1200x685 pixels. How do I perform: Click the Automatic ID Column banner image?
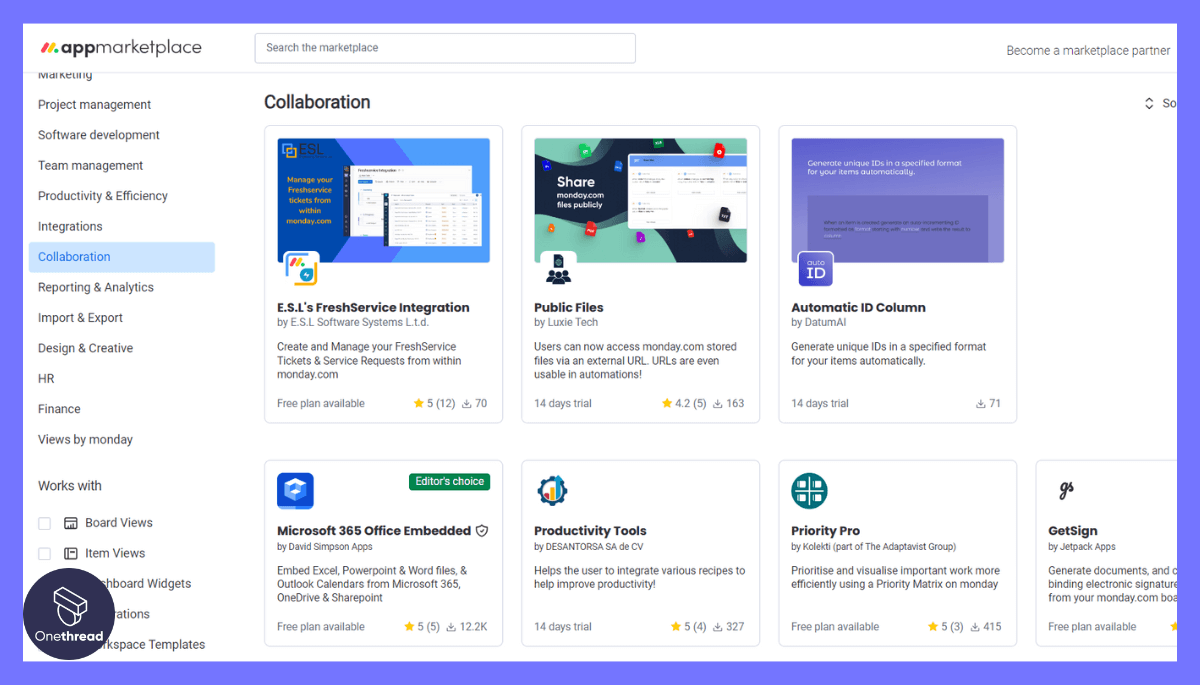pyautogui.click(x=898, y=200)
